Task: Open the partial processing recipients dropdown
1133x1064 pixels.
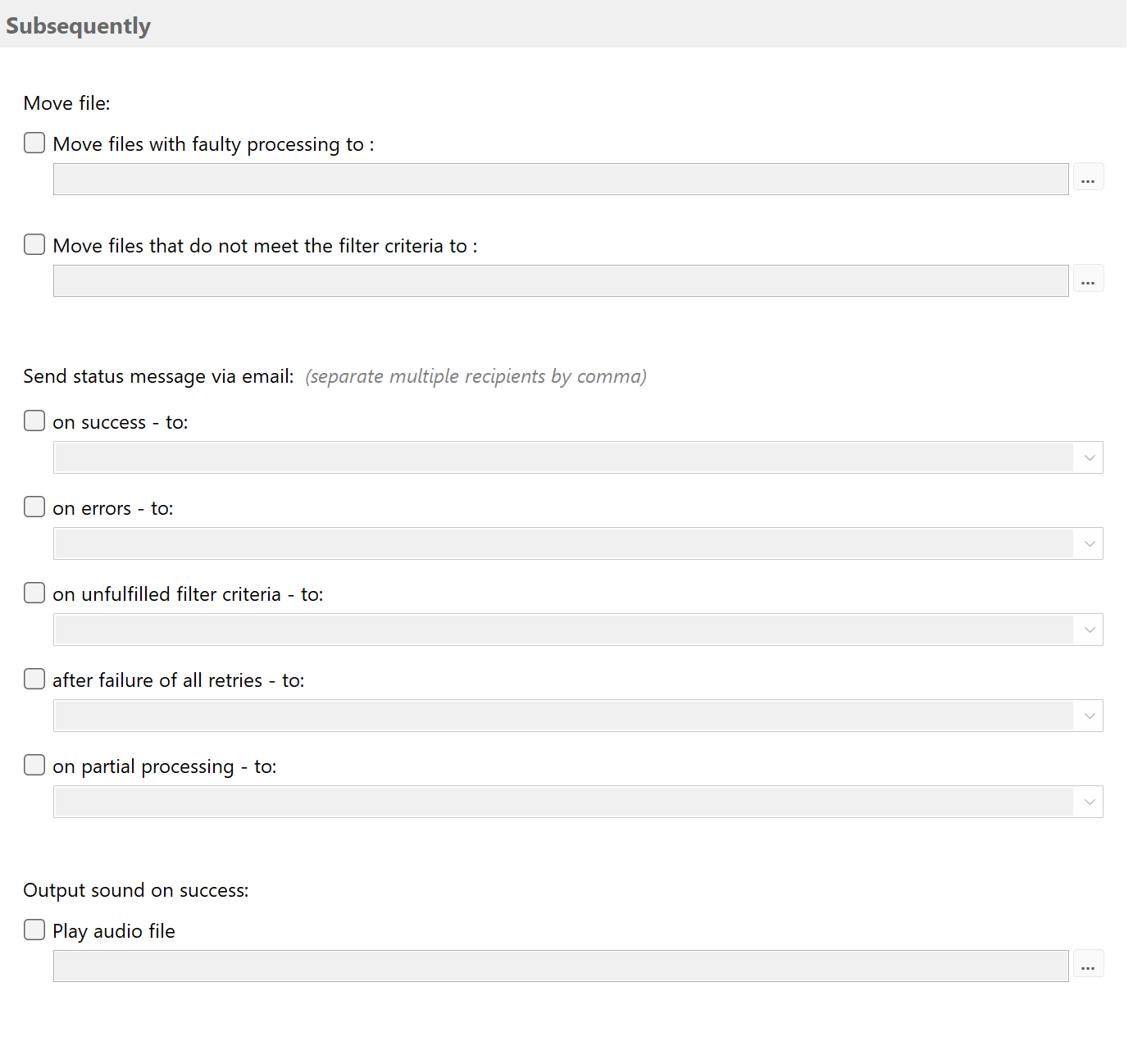Action: 1089,802
